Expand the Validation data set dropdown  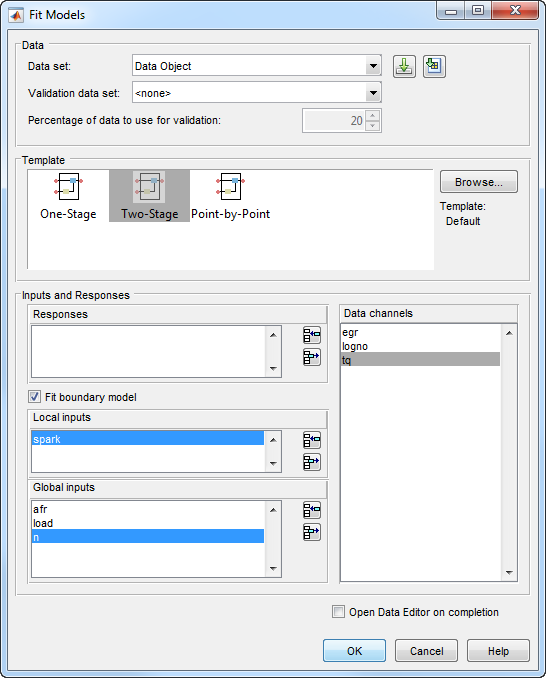pos(373,93)
